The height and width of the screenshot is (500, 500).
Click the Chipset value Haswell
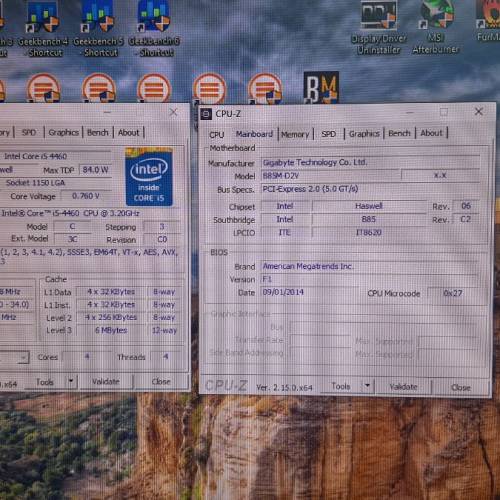[369, 206]
